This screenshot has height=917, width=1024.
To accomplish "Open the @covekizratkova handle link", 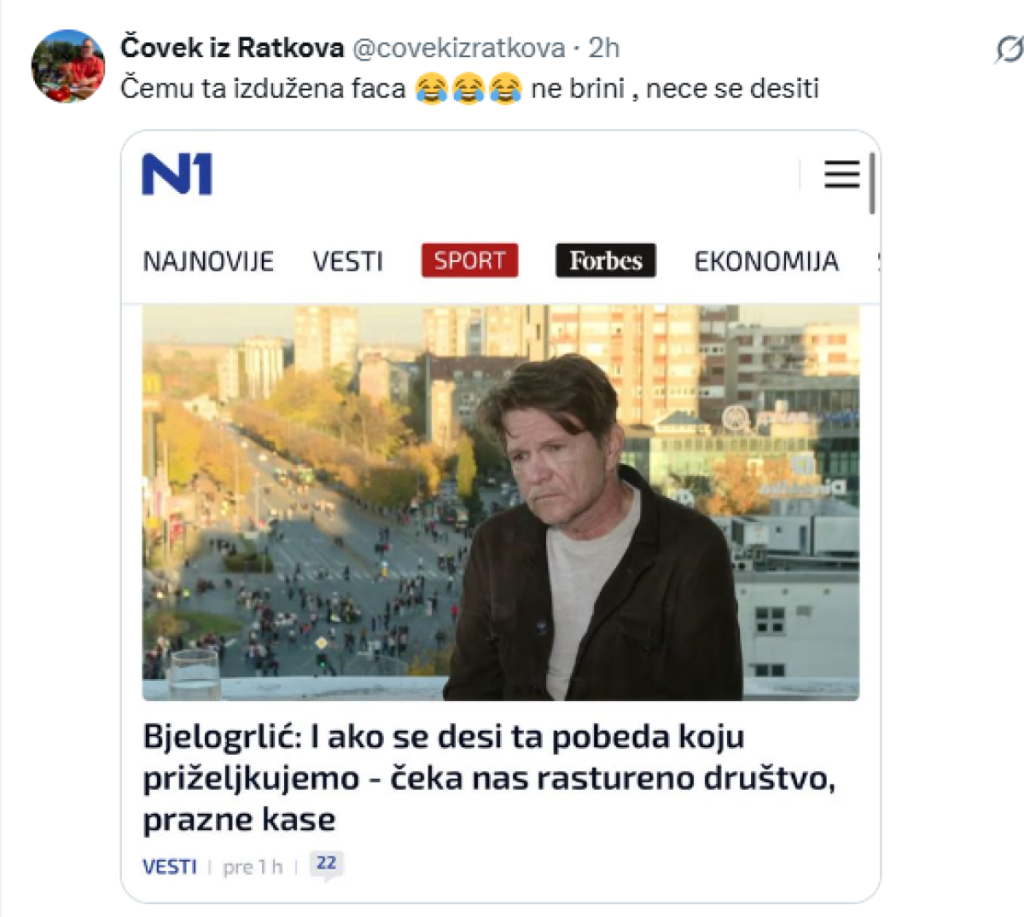I will coord(459,48).
